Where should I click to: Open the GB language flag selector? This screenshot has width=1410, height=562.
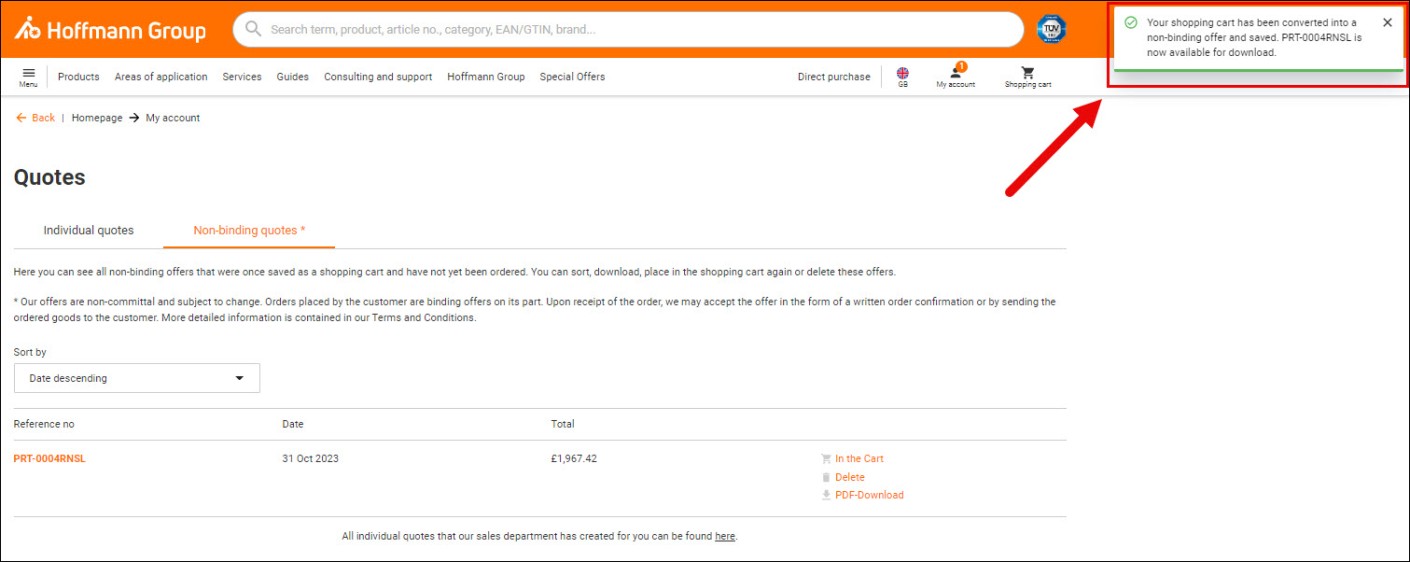(902, 76)
